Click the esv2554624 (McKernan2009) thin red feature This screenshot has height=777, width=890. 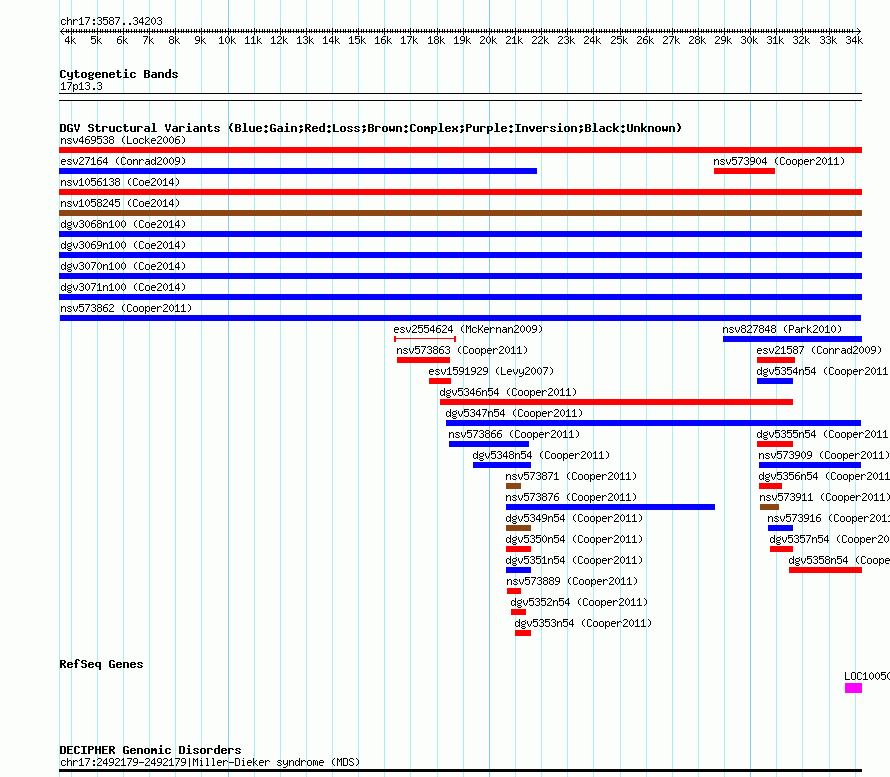425,339
